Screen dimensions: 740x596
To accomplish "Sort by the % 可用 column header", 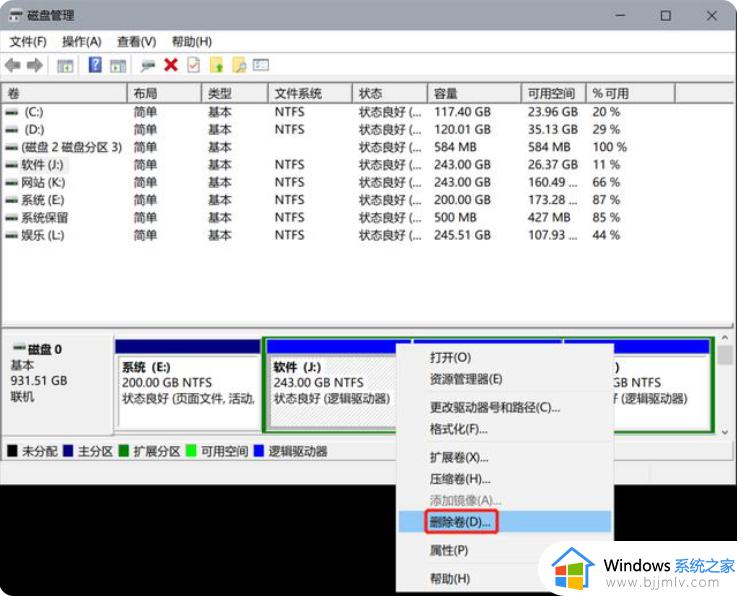I will pyautogui.click(x=631, y=93).
